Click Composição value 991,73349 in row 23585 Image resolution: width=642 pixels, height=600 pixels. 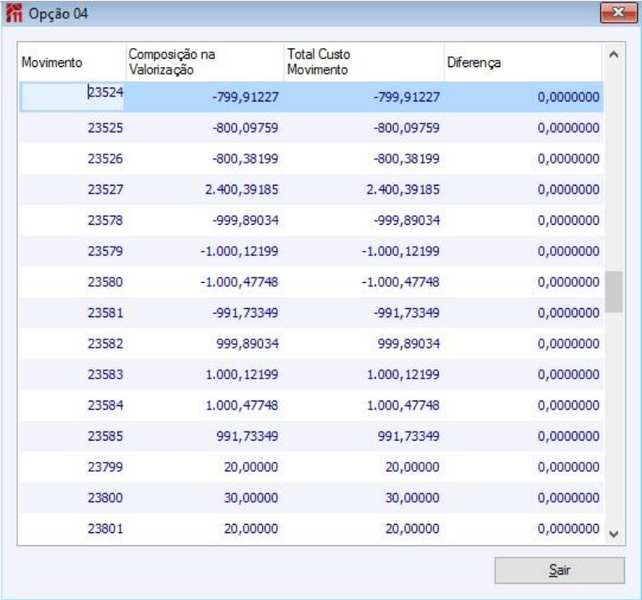click(248, 436)
